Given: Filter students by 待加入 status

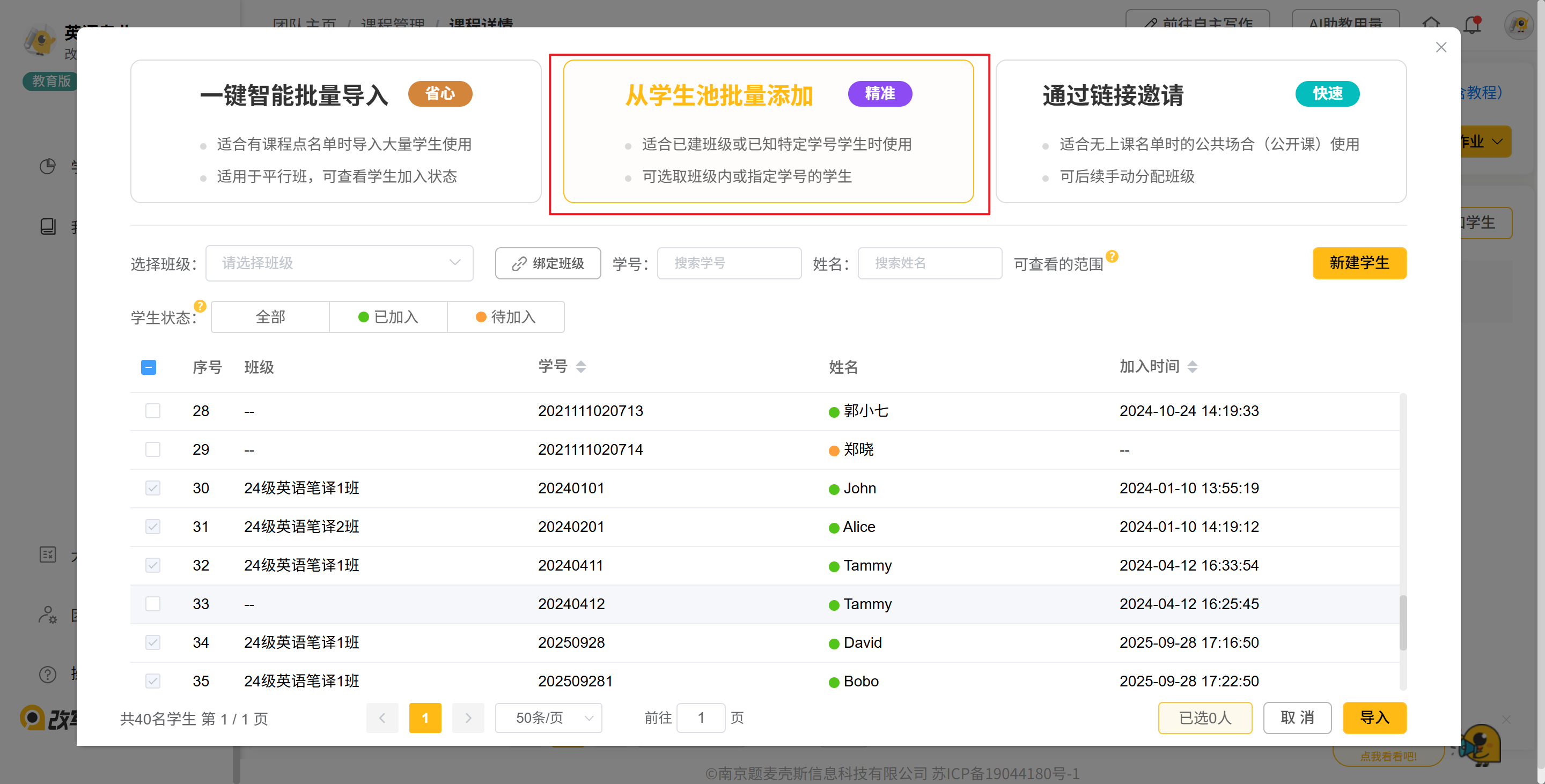Looking at the screenshot, I should click(505, 316).
